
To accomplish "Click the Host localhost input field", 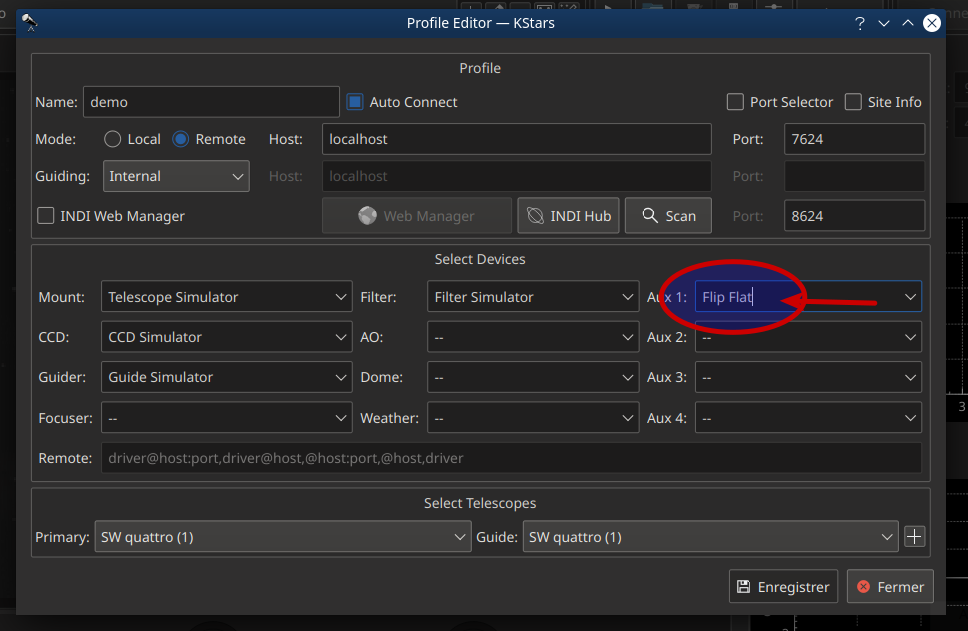I will click(x=517, y=139).
